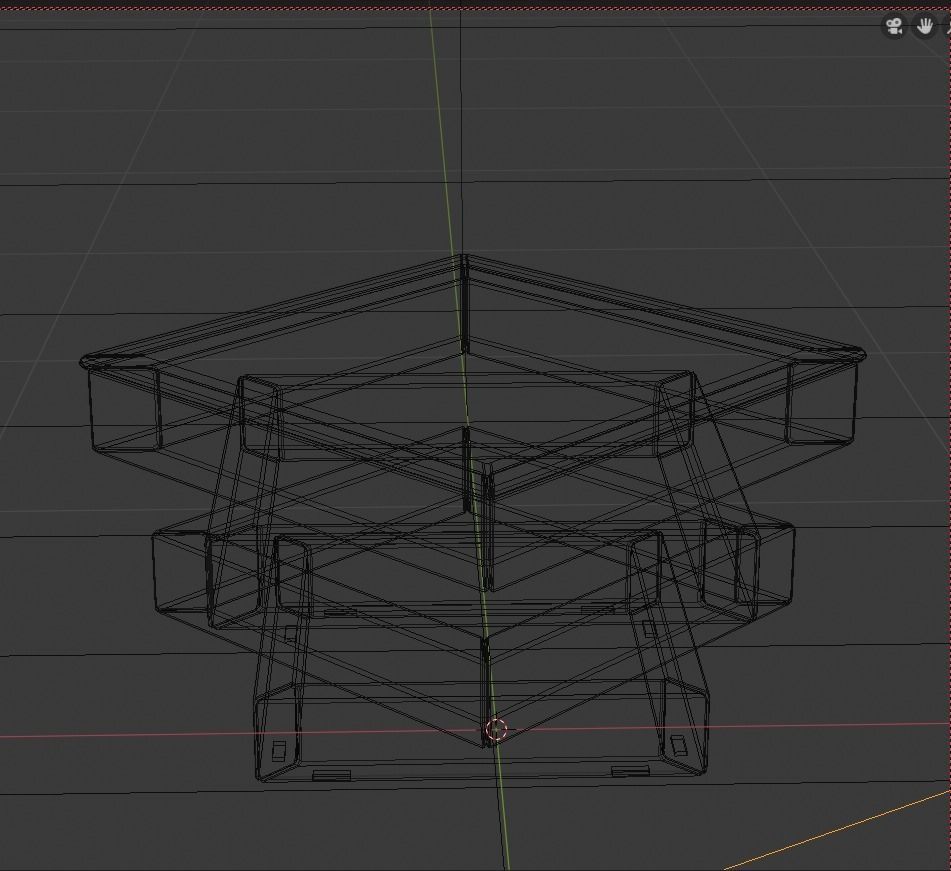This screenshot has width=951, height=871.
Task: Toggle the camera view icon
Action: (x=893, y=27)
